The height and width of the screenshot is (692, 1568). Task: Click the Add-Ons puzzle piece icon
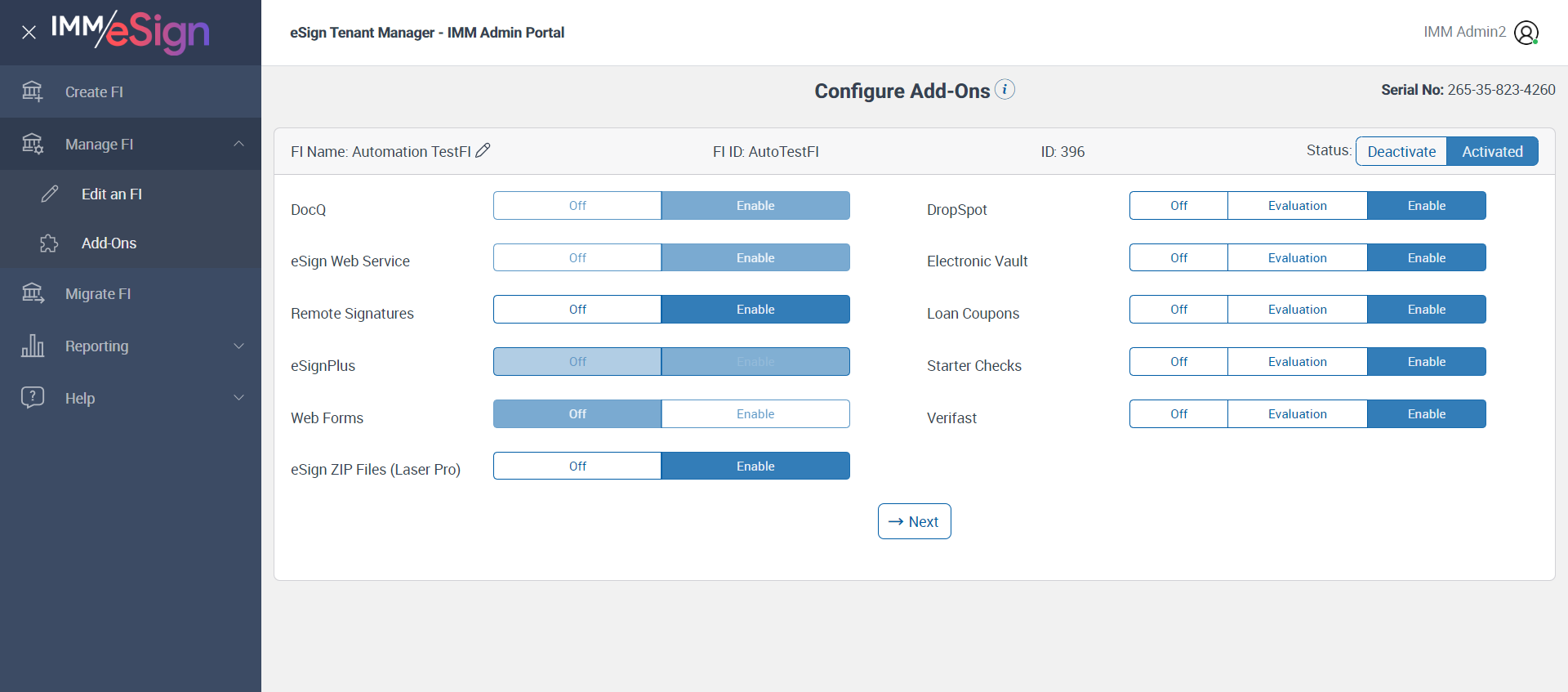coord(49,243)
